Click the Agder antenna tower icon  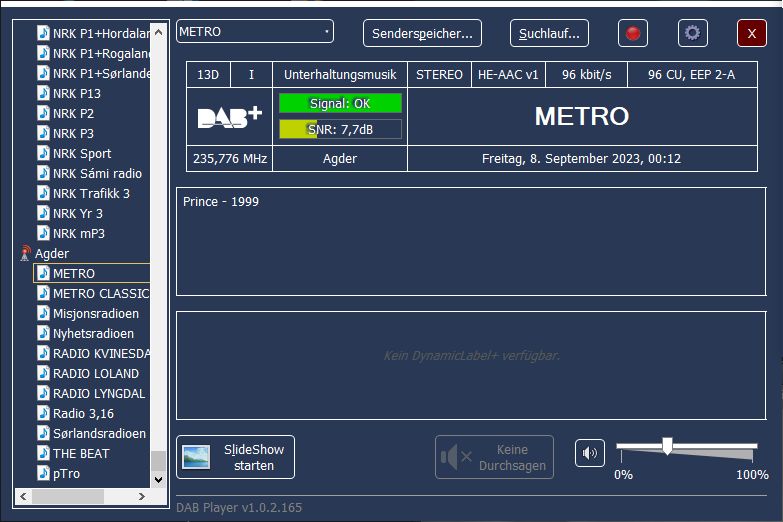25,253
